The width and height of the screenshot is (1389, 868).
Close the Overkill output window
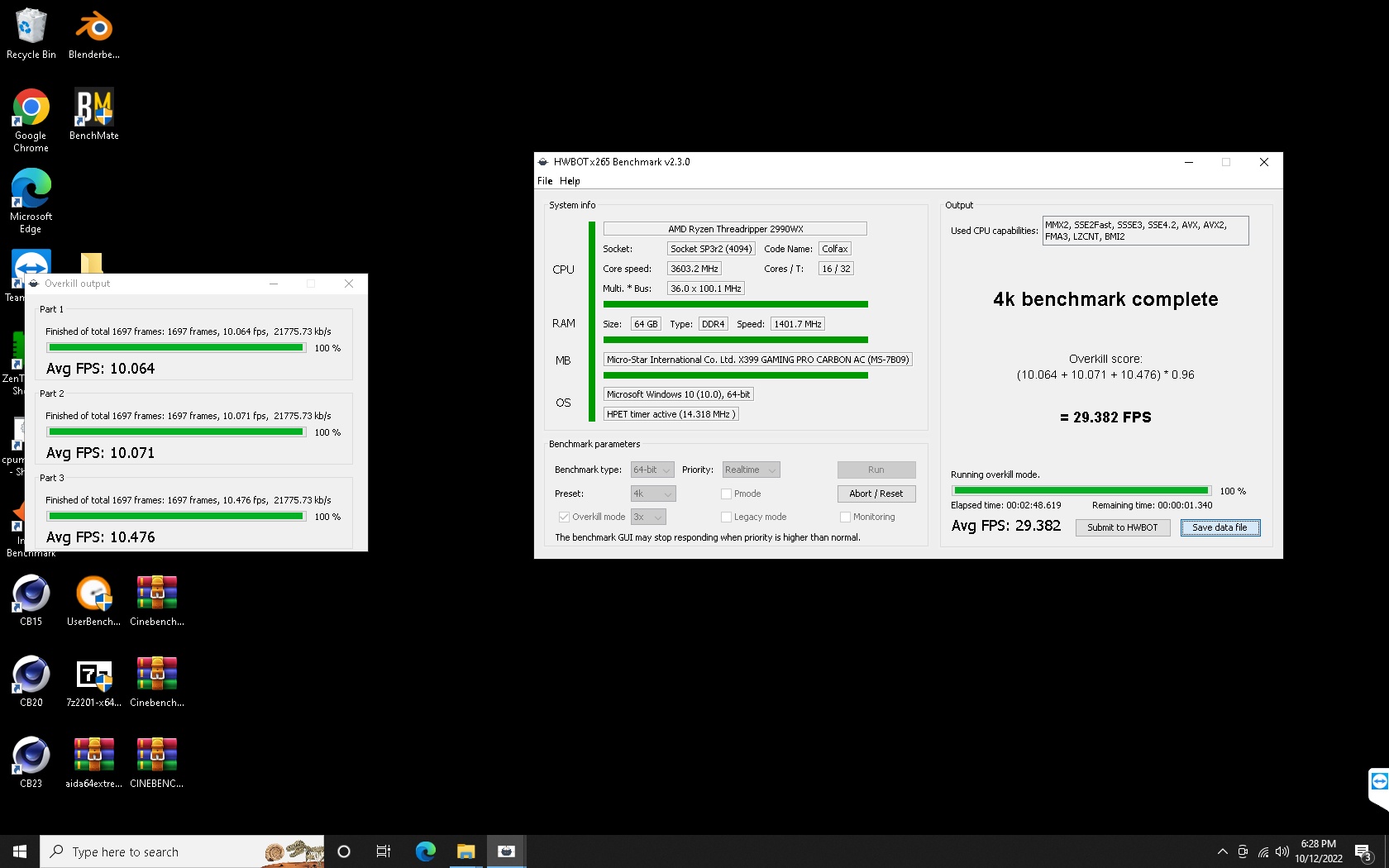click(349, 284)
